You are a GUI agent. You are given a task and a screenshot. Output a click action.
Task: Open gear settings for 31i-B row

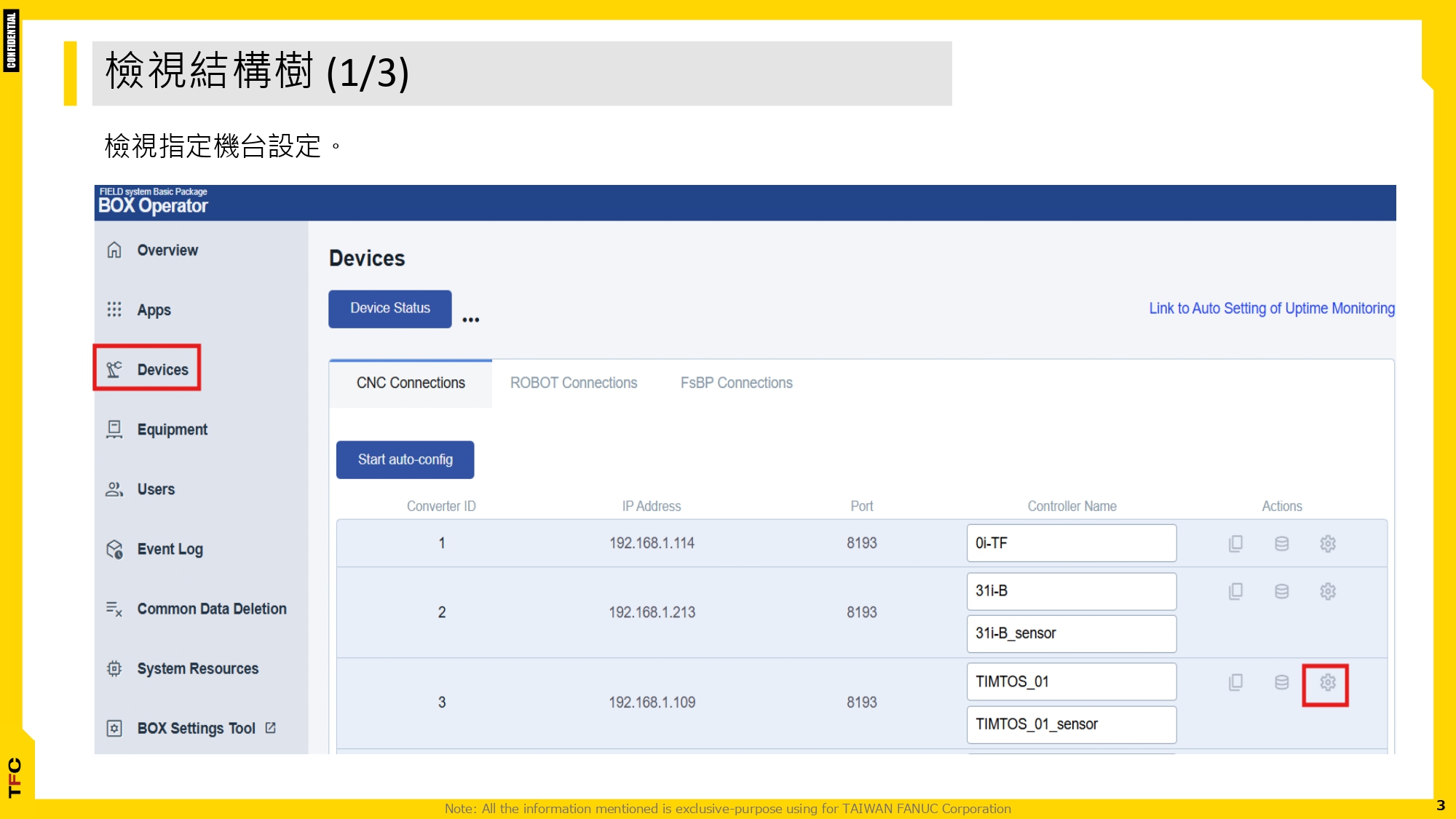(x=1328, y=591)
